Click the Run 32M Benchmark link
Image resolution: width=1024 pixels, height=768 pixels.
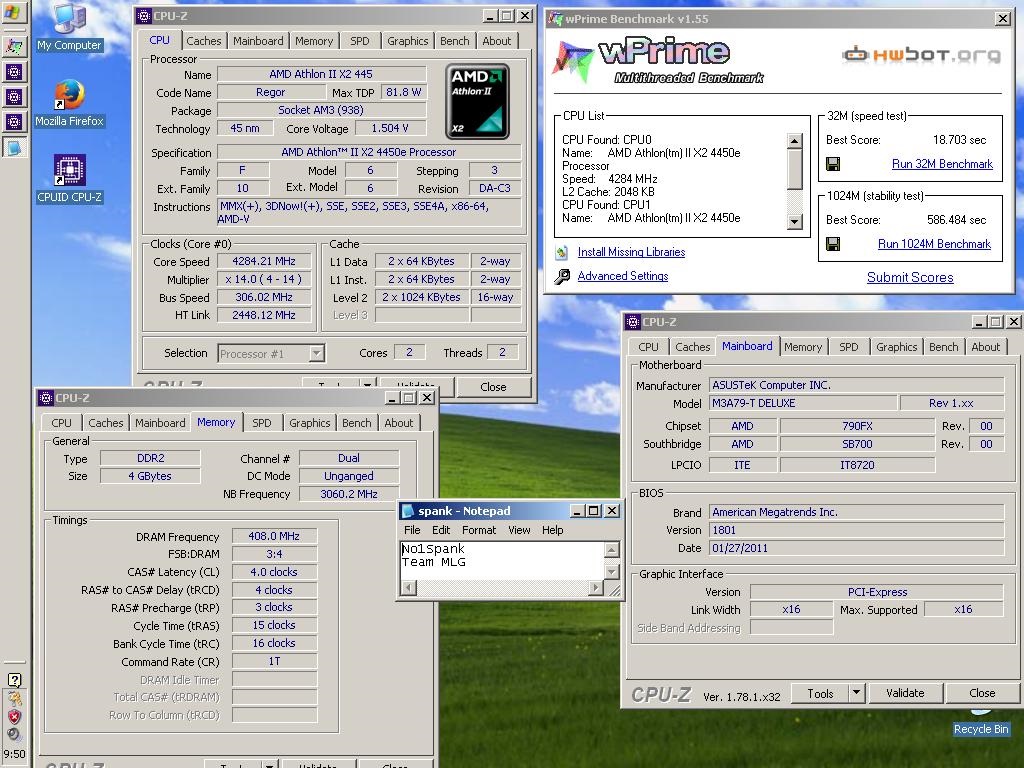point(942,164)
